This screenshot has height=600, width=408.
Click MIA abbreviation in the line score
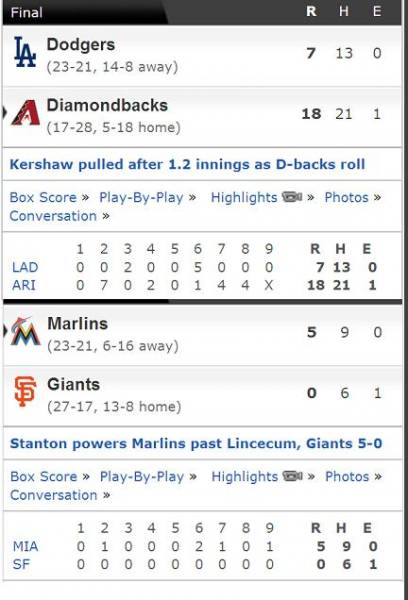[x=26, y=546]
